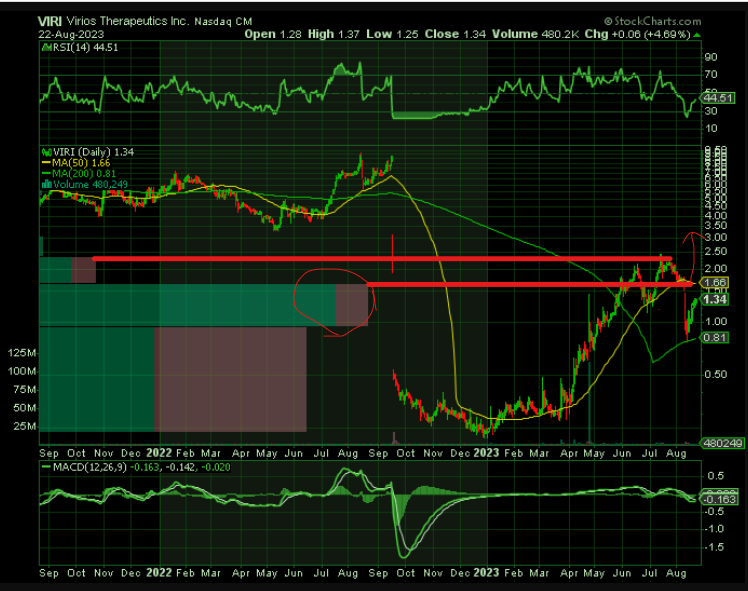The image size is (748, 591).
Task: Click the 25M volume axis label
Action: 25,426
